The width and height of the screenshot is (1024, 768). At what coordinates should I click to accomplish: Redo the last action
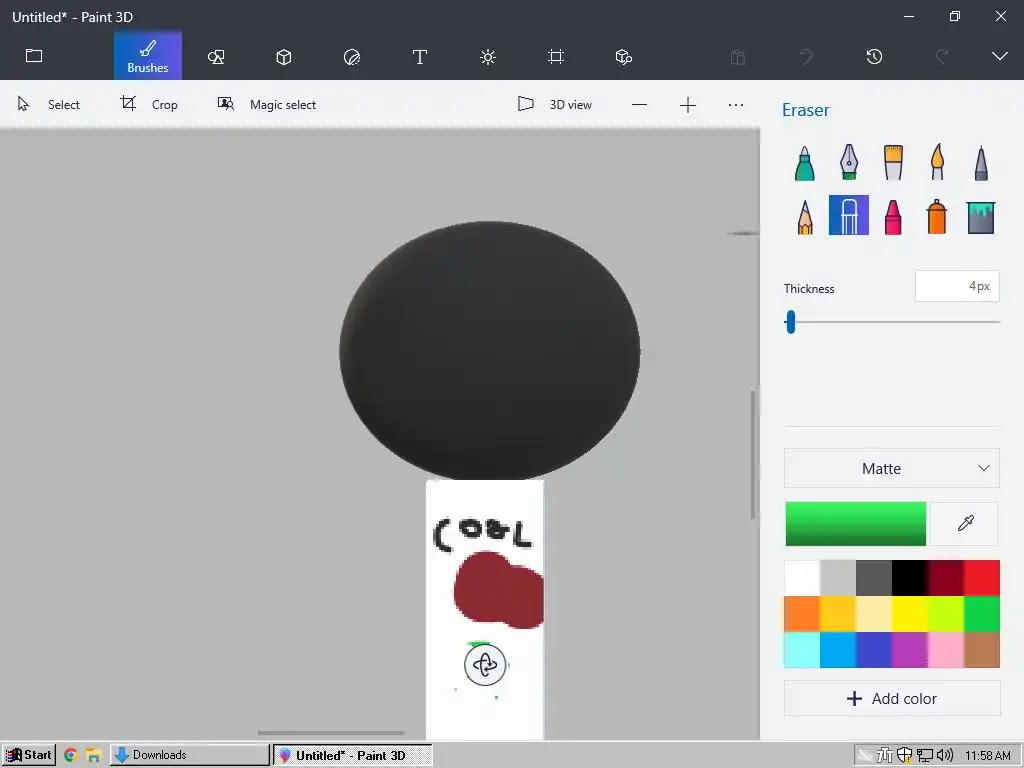click(942, 57)
